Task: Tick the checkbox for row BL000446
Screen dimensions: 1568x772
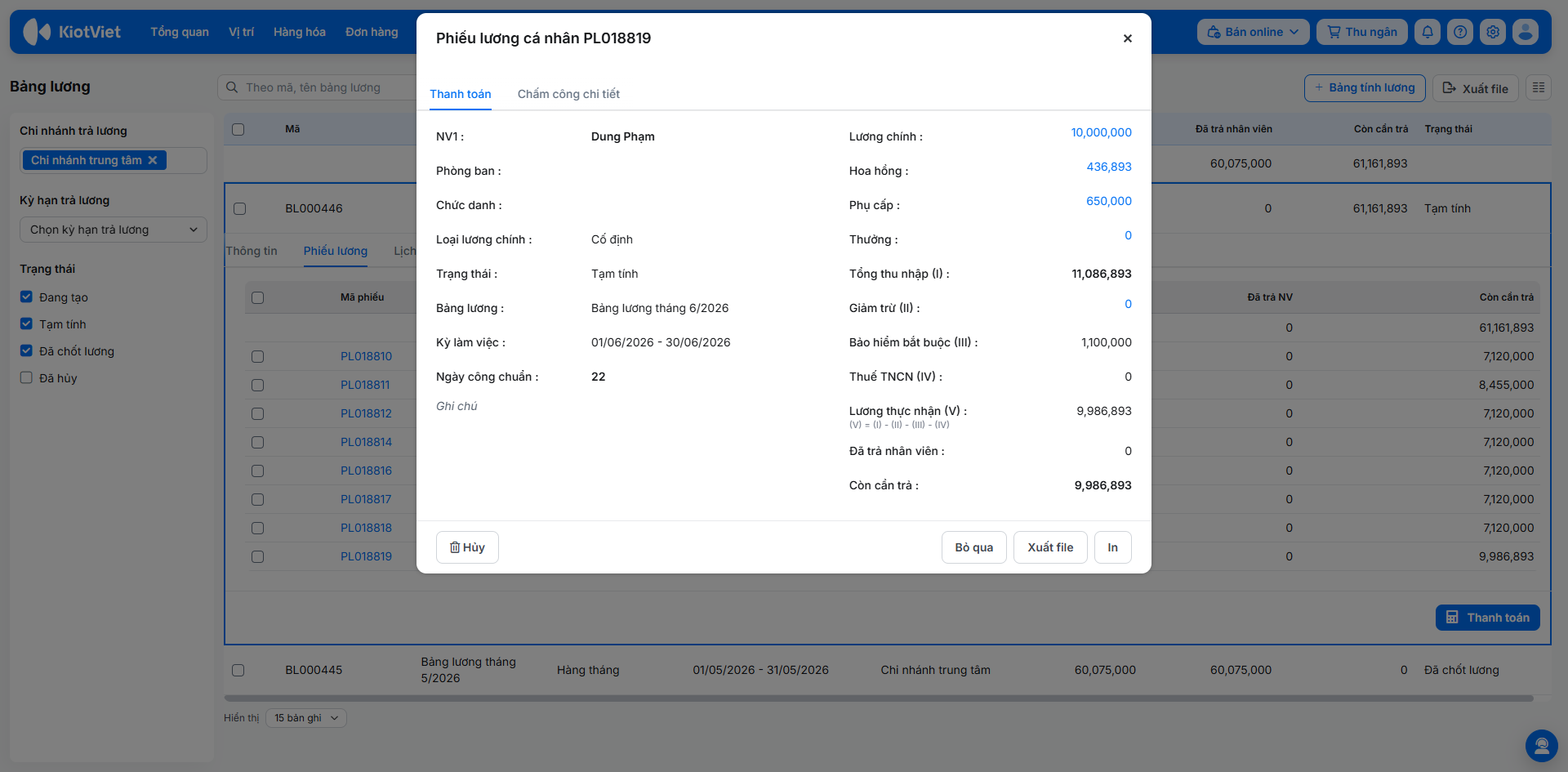Action: (239, 208)
